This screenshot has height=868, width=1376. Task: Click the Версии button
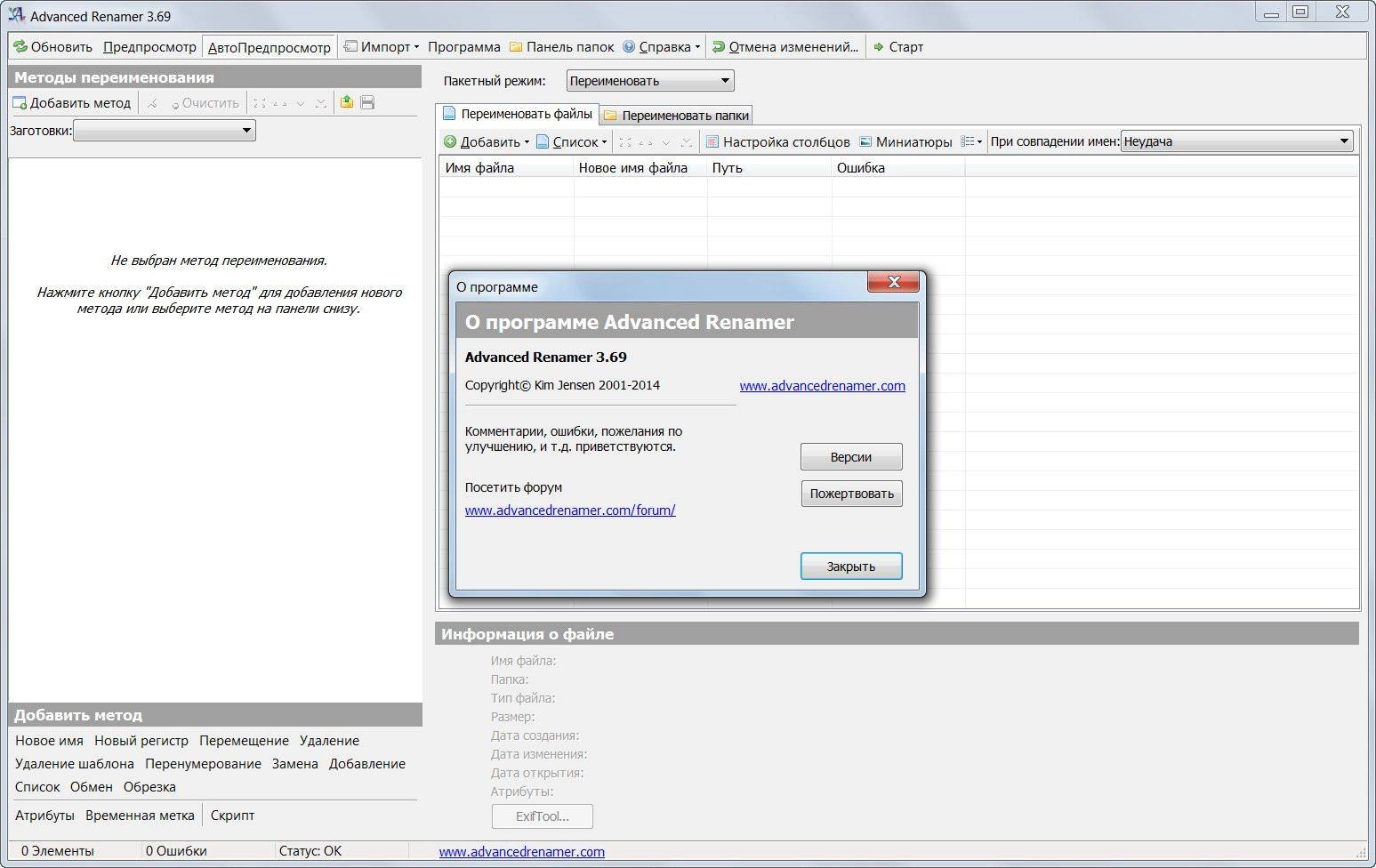851,457
